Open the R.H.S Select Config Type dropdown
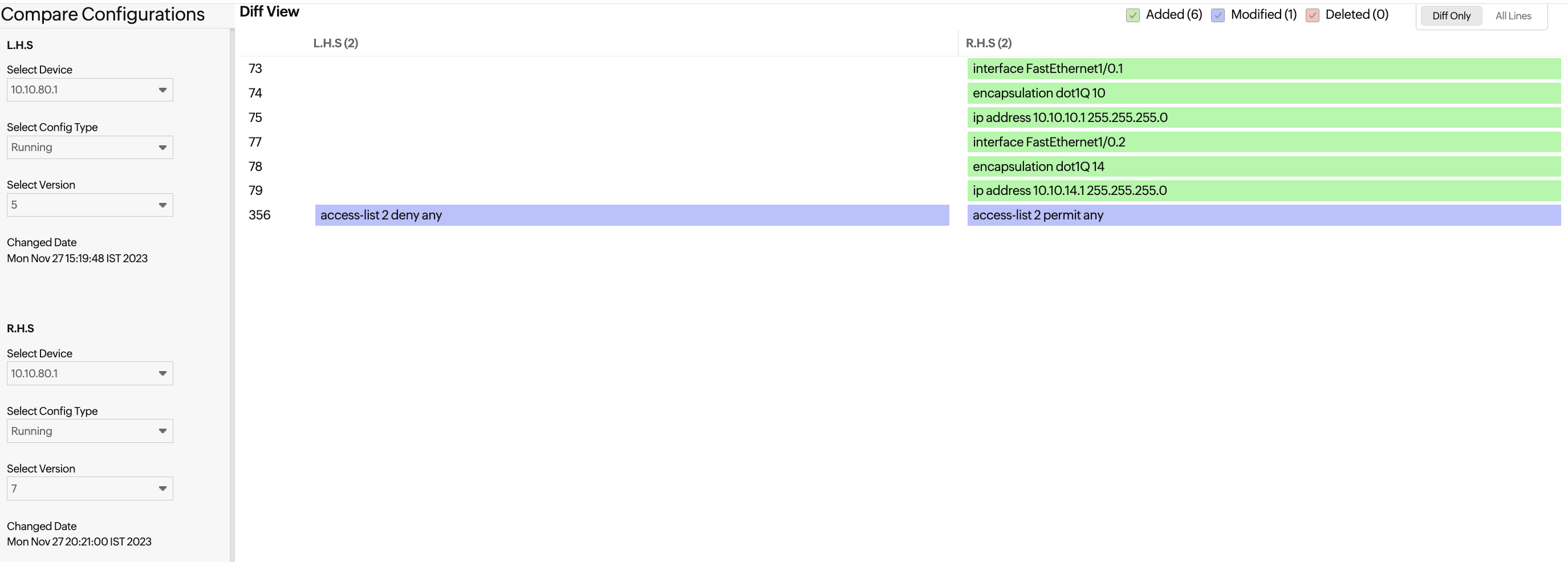Image resolution: width=1568 pixels, height=562 pixels. tap(90, 431)
